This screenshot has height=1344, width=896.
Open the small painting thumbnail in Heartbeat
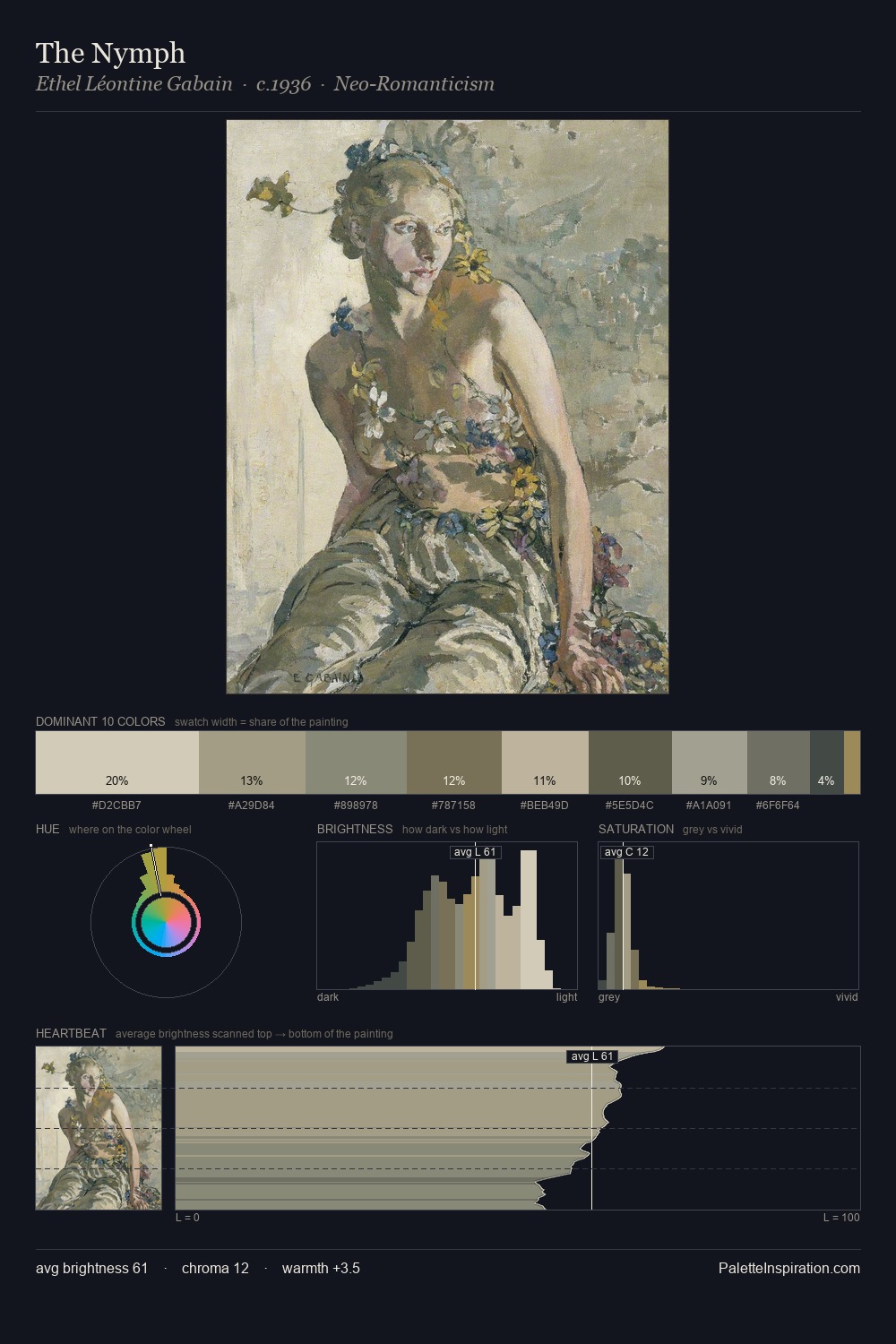tap(99, 1128)
